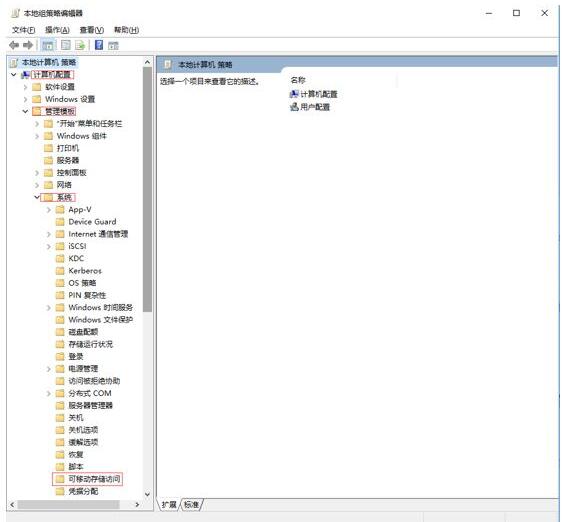Toggle the show/hide console tree icon
The image size is (564, 522).
coord(47,45)
